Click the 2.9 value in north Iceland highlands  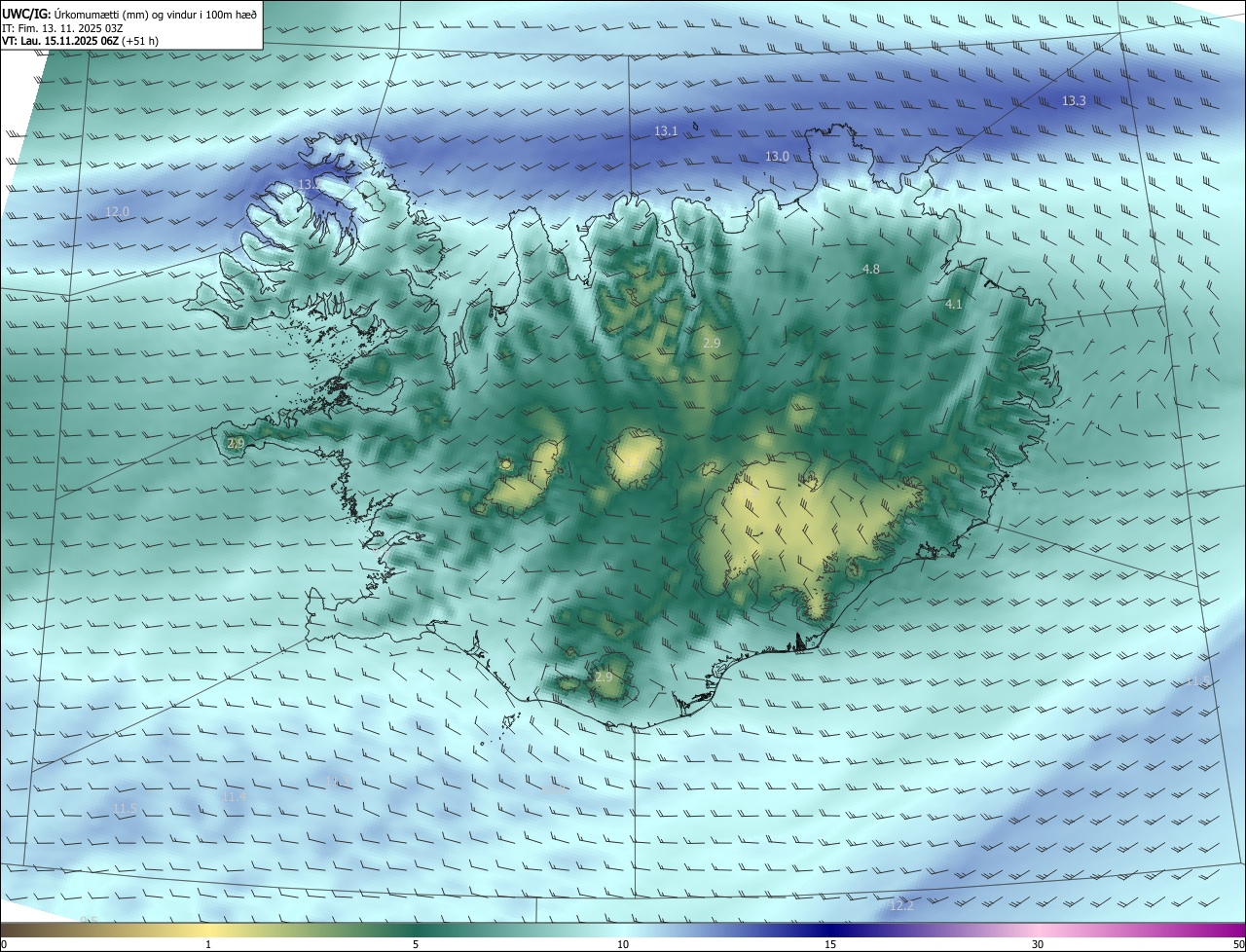(x=712, y=344)
